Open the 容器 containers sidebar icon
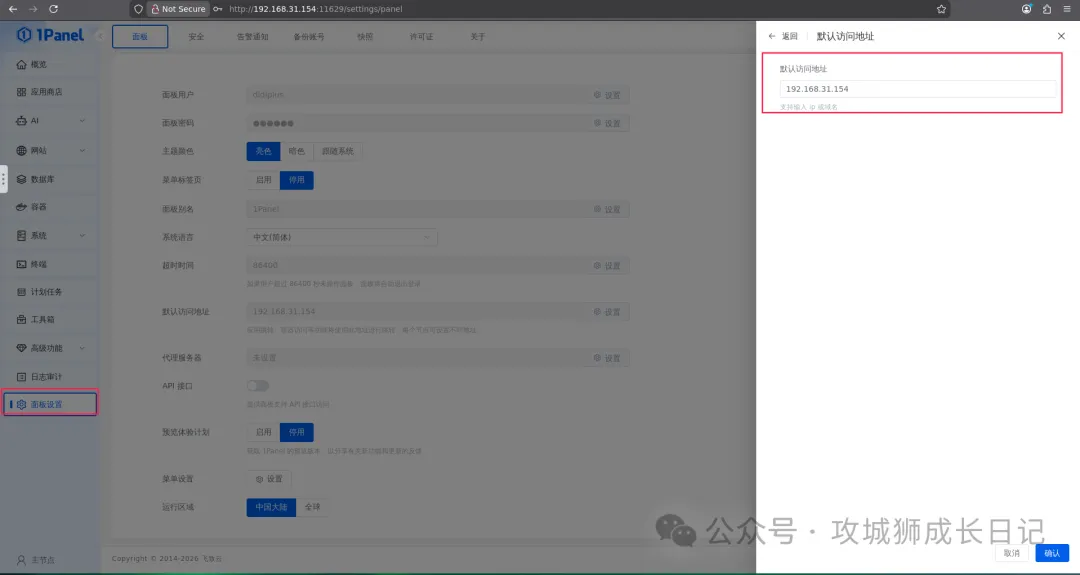Screen dimensions: 1080x575 click(22, 207)
